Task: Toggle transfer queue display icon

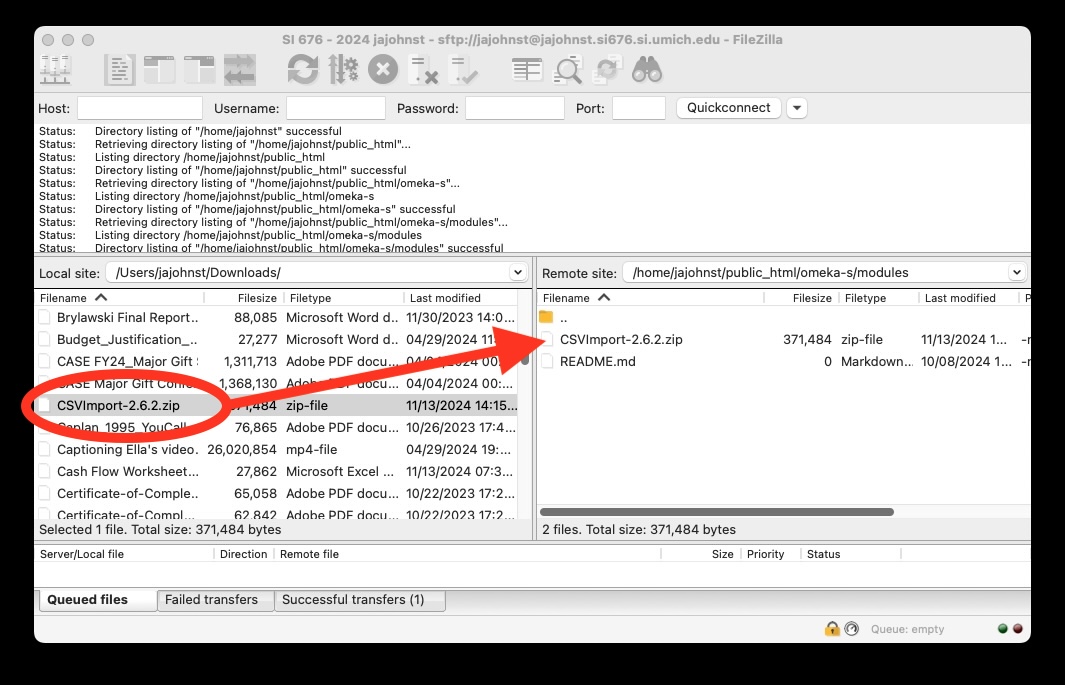Action: point(240,70)
